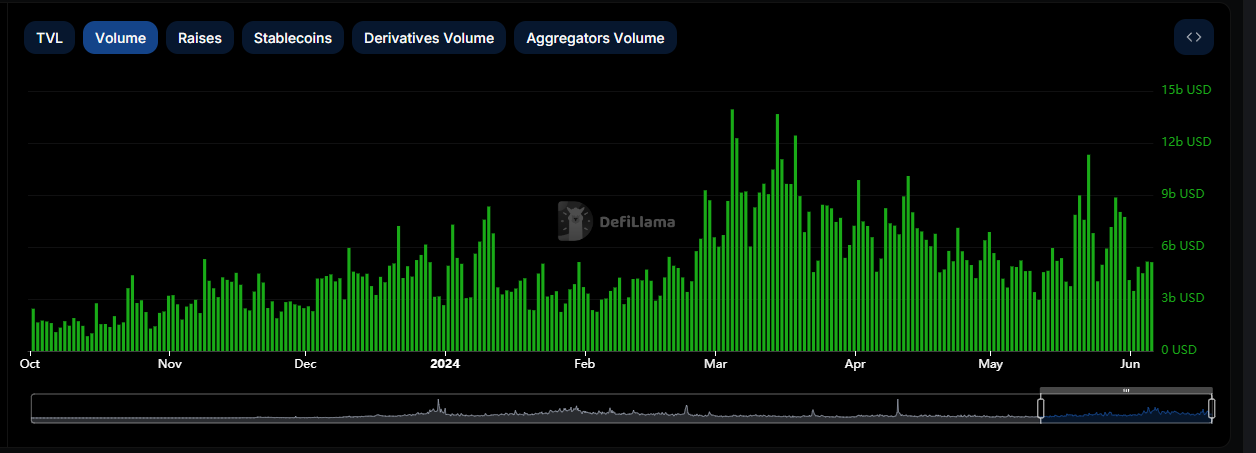The image size is (1256, 453).
Task: Click the Nov date label
Action: 169,364
